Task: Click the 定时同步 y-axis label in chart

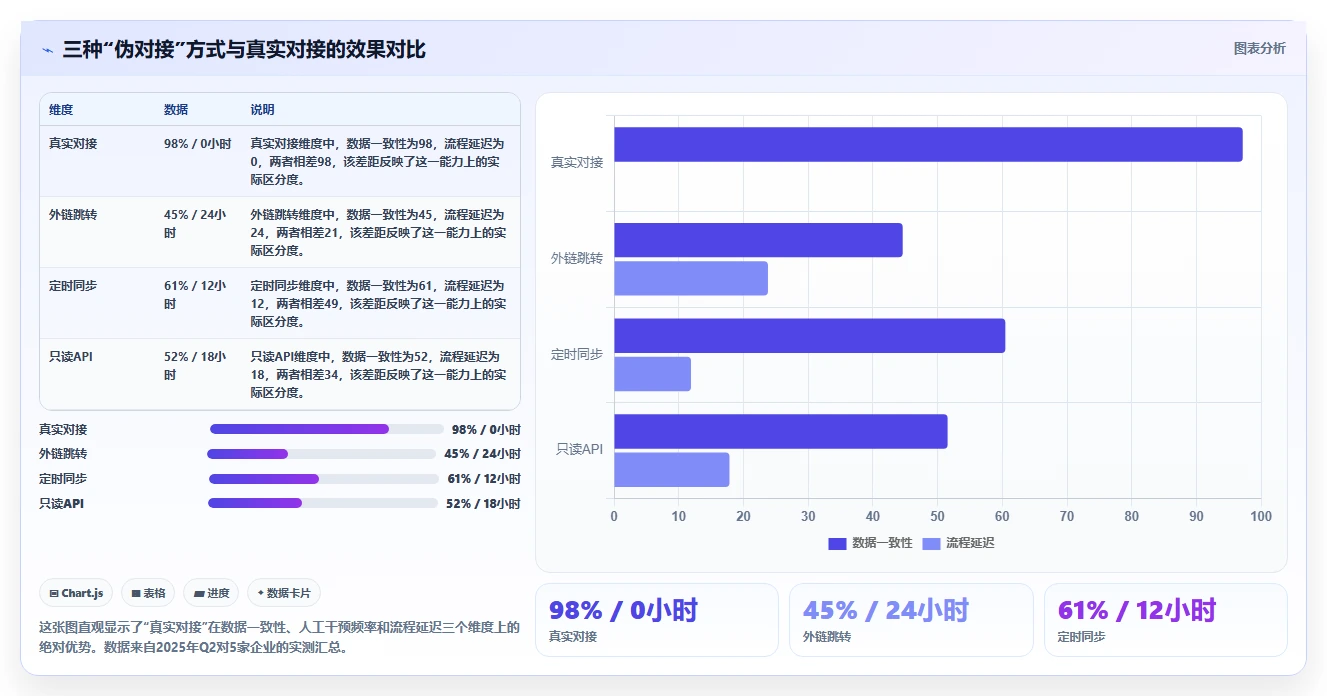Action: point(577,354)
